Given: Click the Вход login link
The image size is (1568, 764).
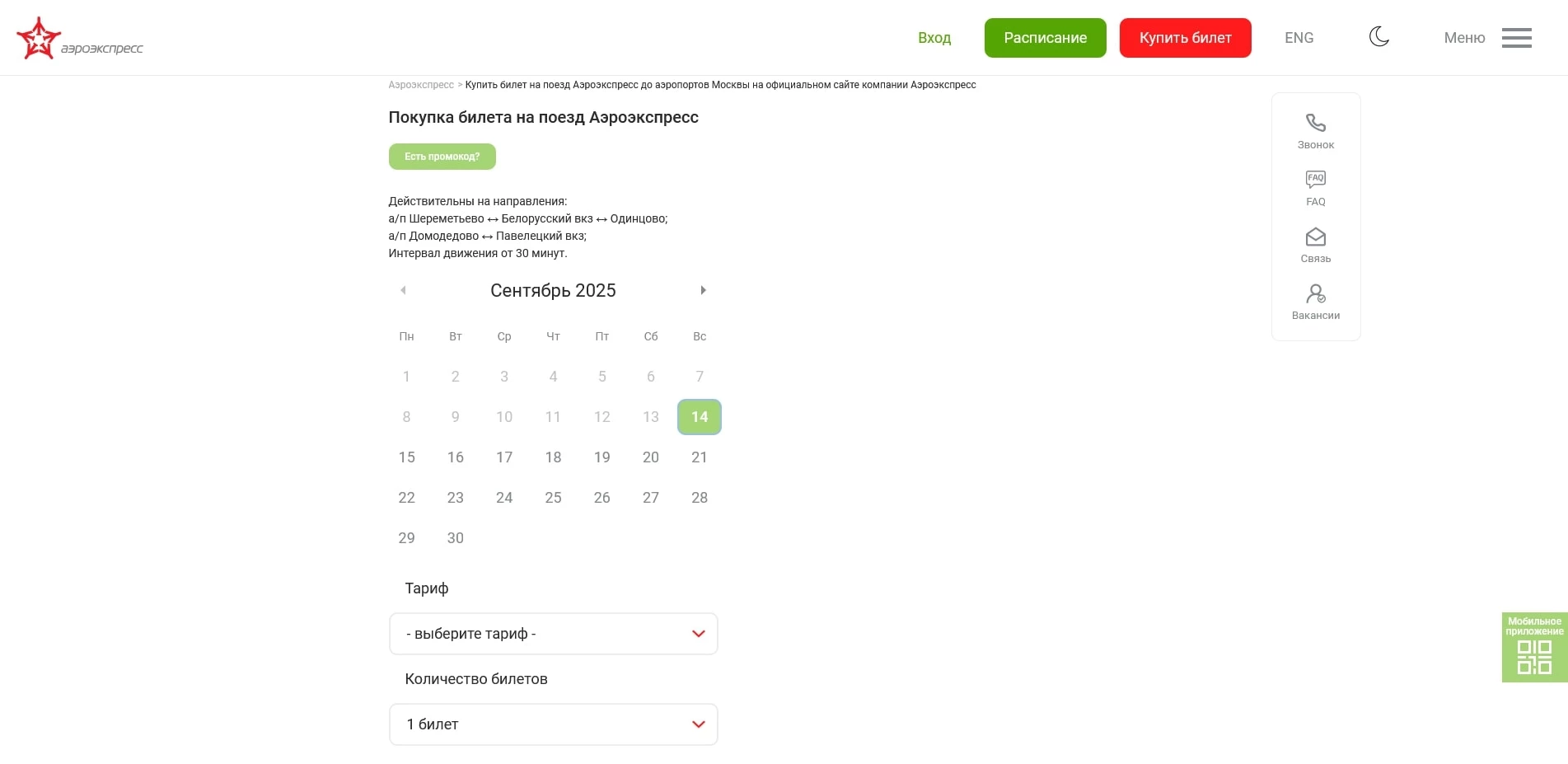Looking at the screenshot, I should [x=934, y=38].
